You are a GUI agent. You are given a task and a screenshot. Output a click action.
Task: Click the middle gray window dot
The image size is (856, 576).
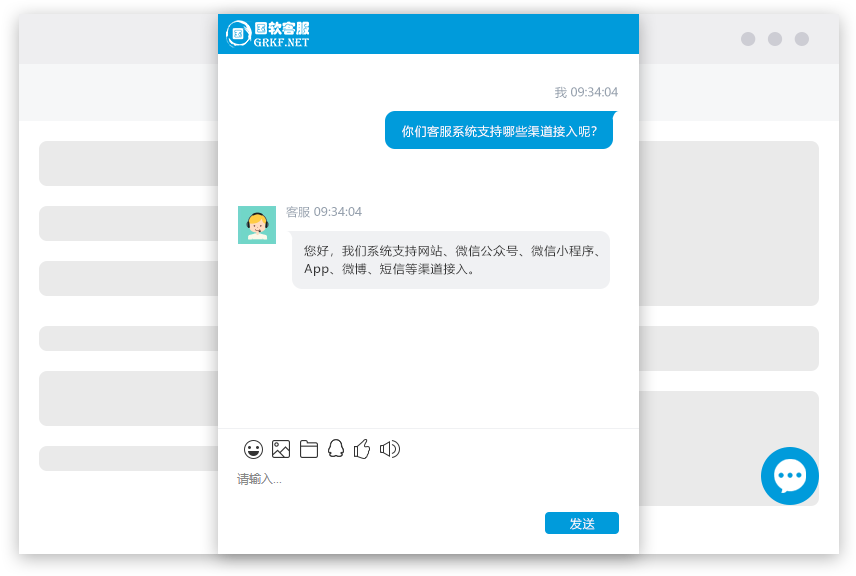[775, 39]
